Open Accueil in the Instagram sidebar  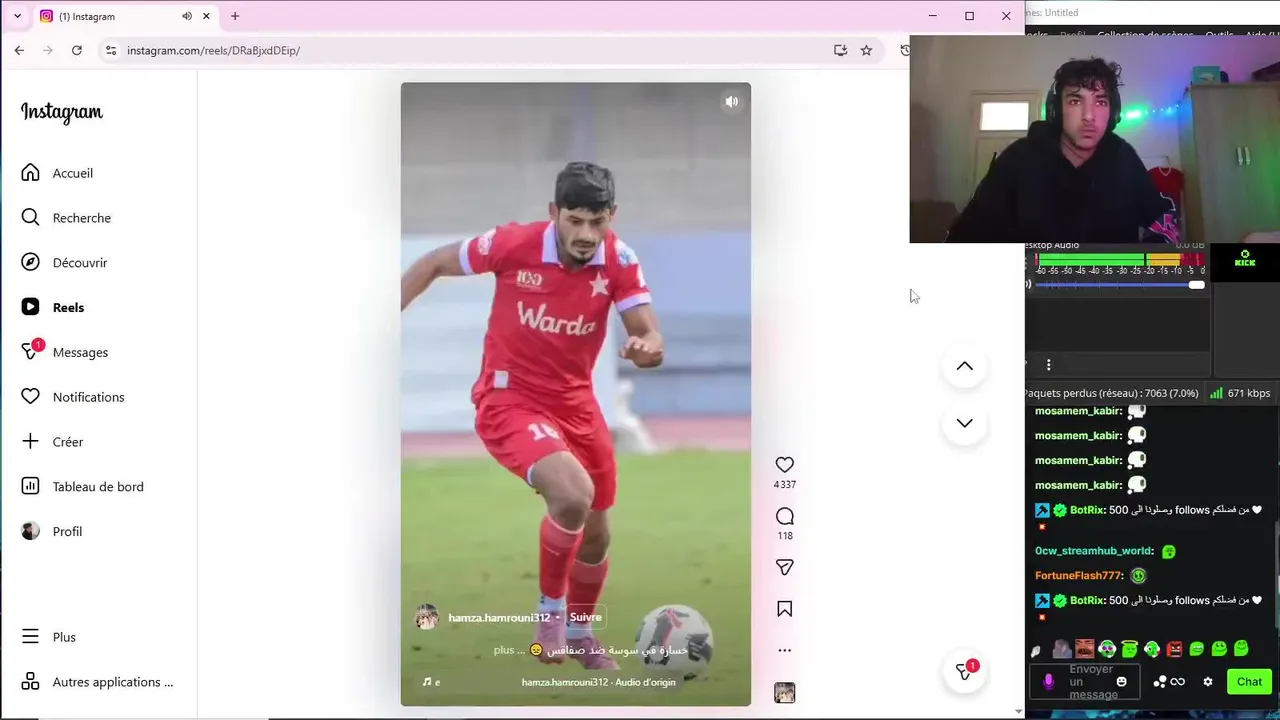(58, 173)
